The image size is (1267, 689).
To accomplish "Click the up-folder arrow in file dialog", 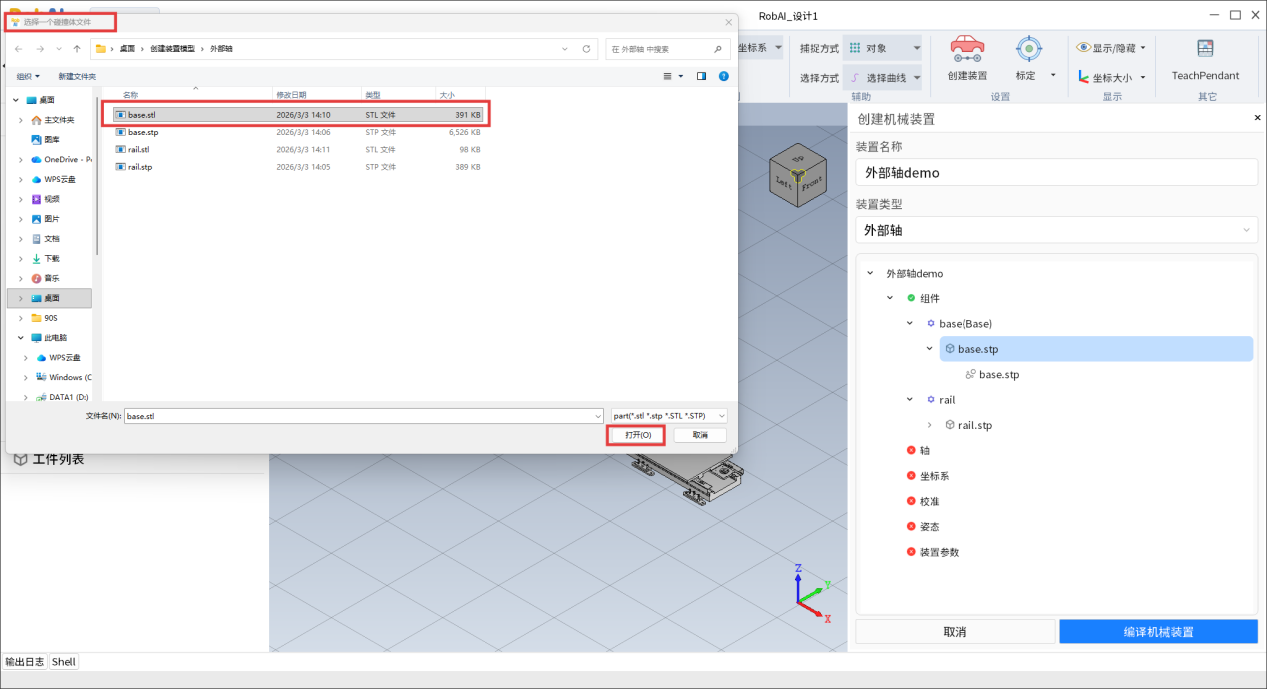I will click(x=77, y=49).
